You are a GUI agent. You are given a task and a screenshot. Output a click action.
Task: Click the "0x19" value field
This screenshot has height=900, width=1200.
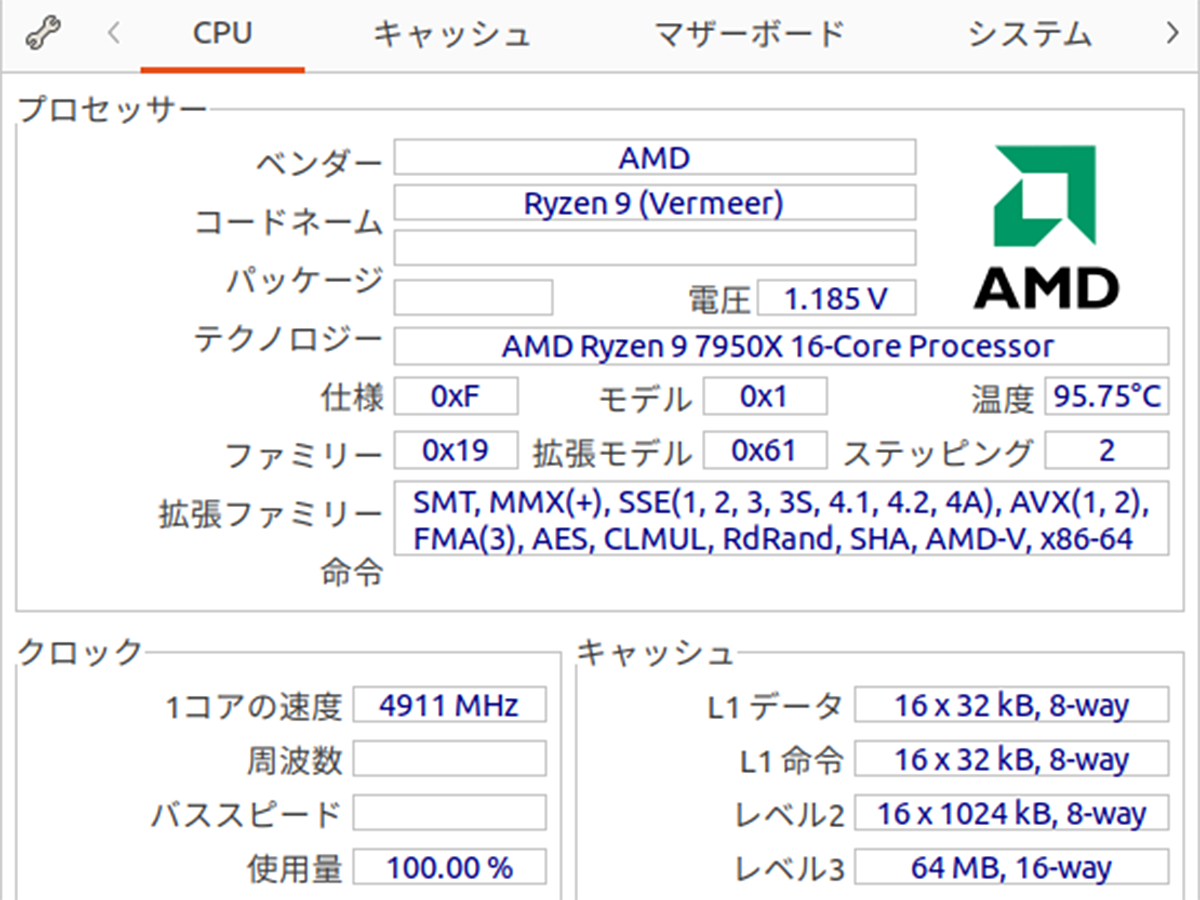[456, 450]
